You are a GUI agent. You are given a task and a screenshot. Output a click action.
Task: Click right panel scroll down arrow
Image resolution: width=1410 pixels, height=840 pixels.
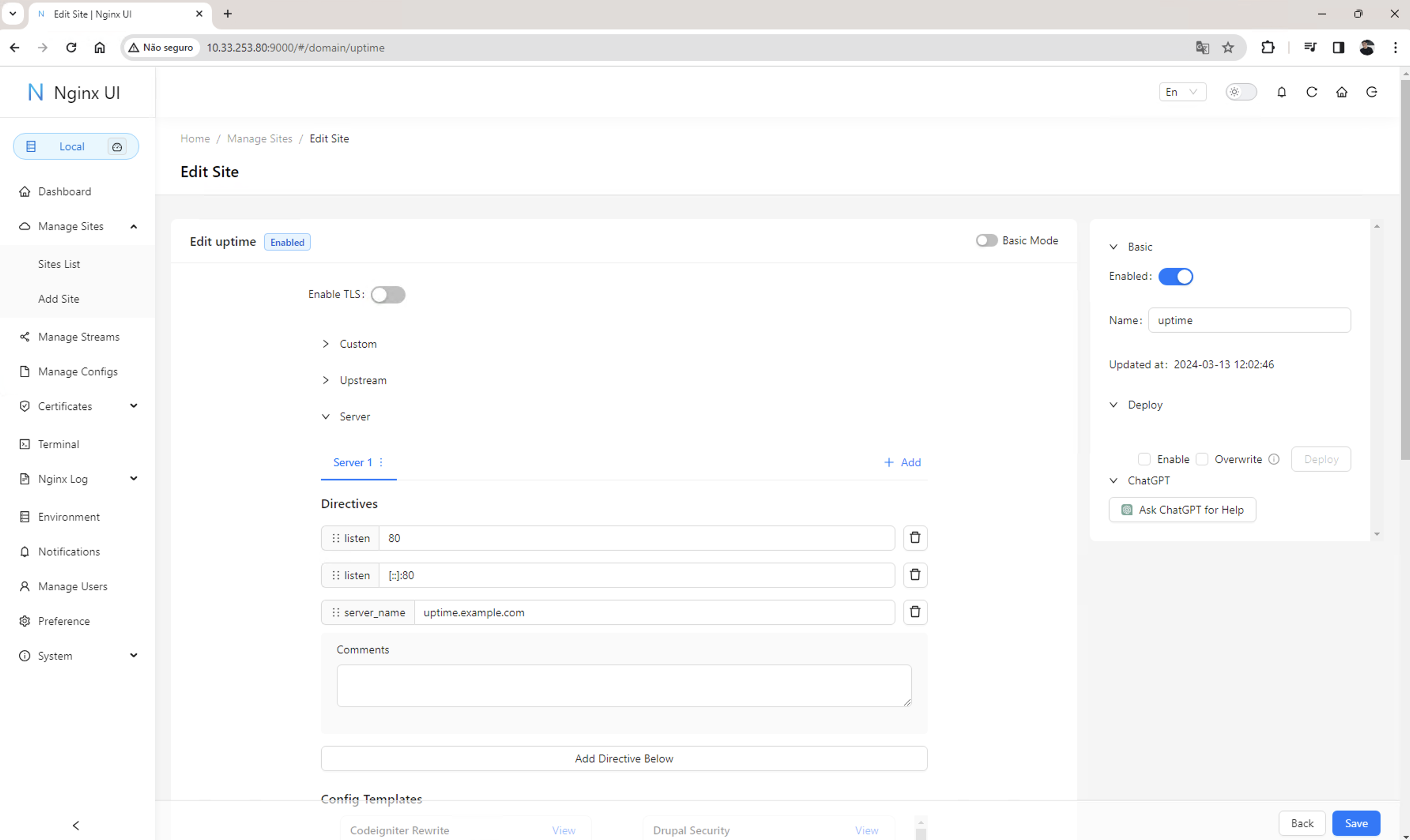coord(1376,534)
